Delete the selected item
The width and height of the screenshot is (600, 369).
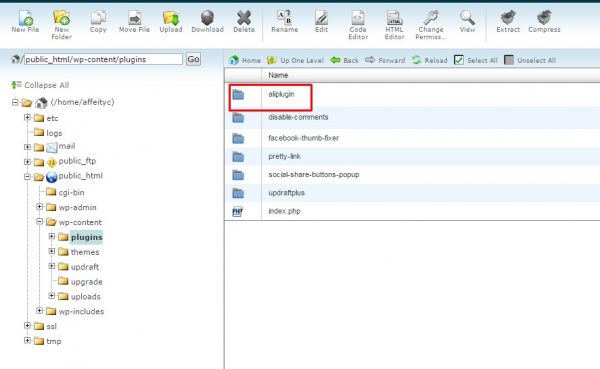point(244,21)
